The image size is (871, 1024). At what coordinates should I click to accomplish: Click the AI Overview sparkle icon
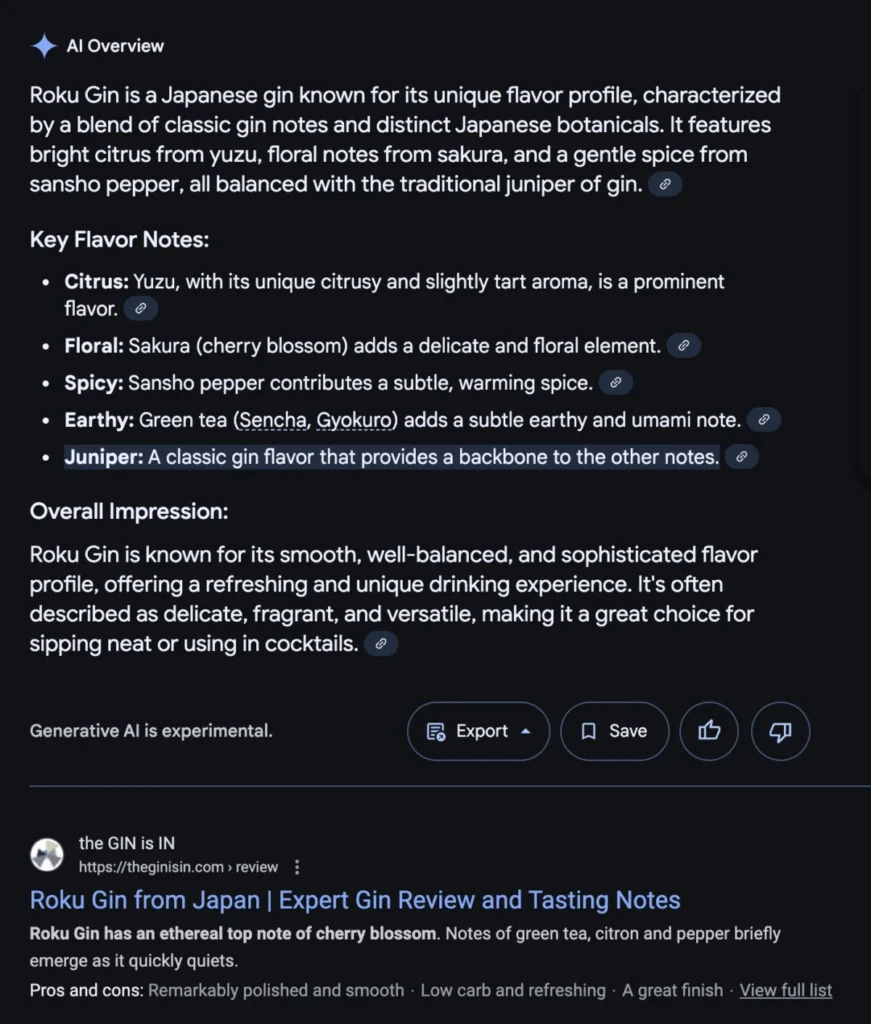click(44, 46)
